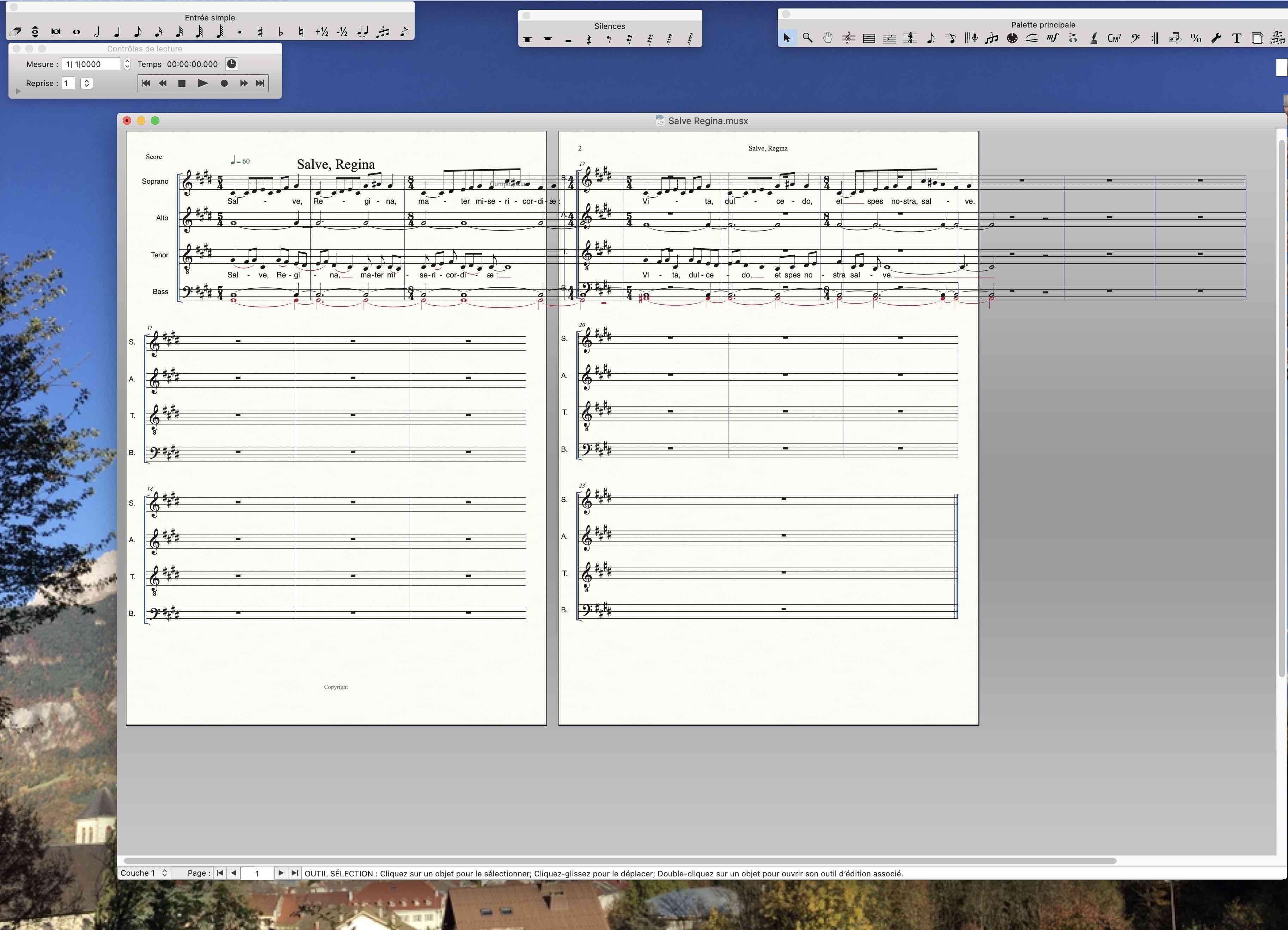Image resolution: width=1288 pixels, height=930 pixels.
Task: Click the page number field
Action: tap(257, 873)
